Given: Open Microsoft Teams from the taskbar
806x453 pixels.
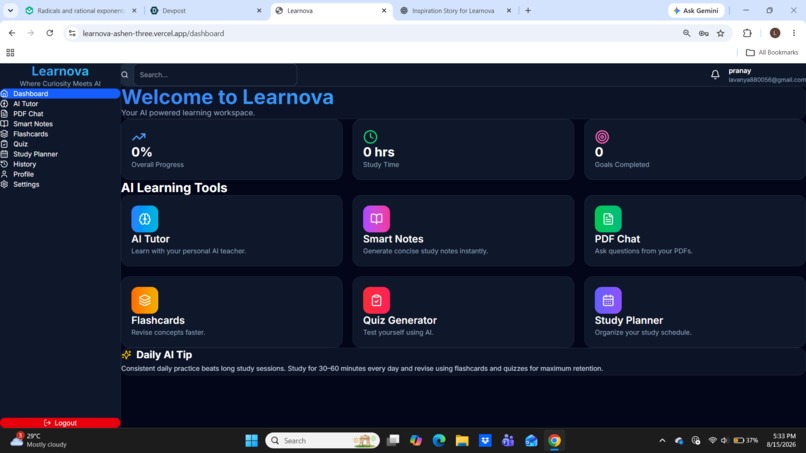Looking at the screenshot, I should point(508,441).
